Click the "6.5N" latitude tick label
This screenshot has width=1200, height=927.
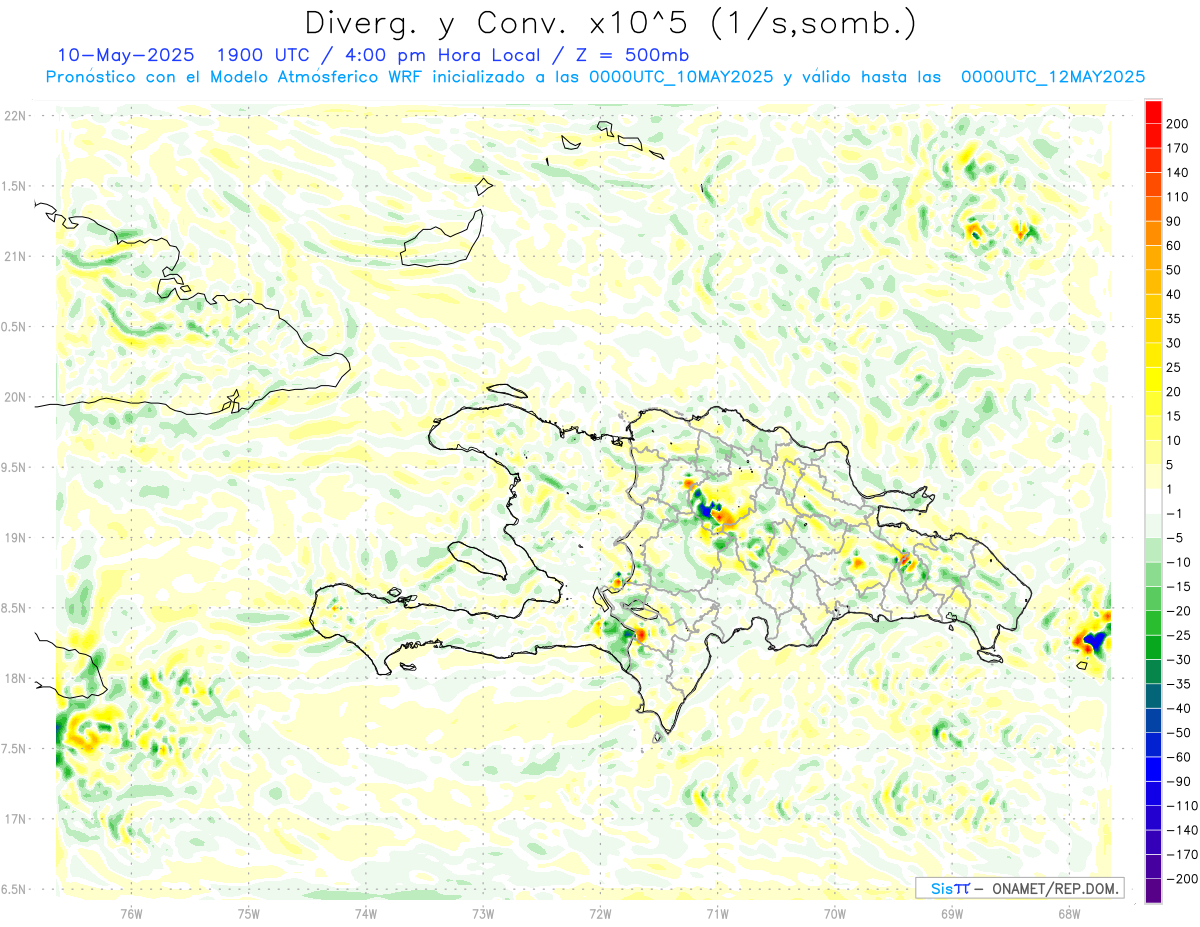pos(15,889)
